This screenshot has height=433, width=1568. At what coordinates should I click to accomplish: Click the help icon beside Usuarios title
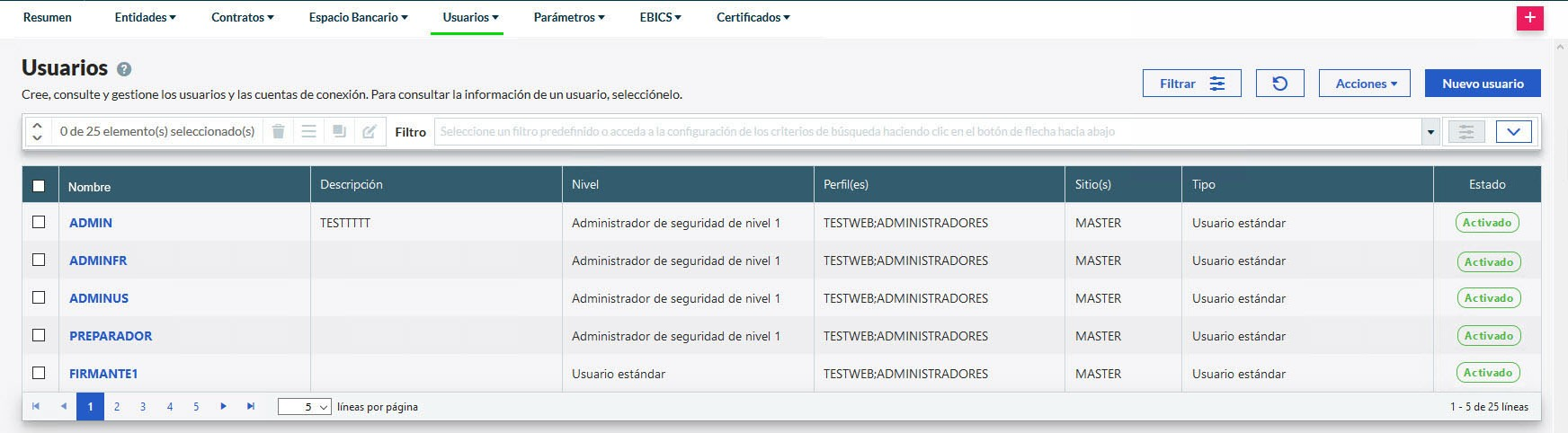pyautogui.click(x=124, y=69)
